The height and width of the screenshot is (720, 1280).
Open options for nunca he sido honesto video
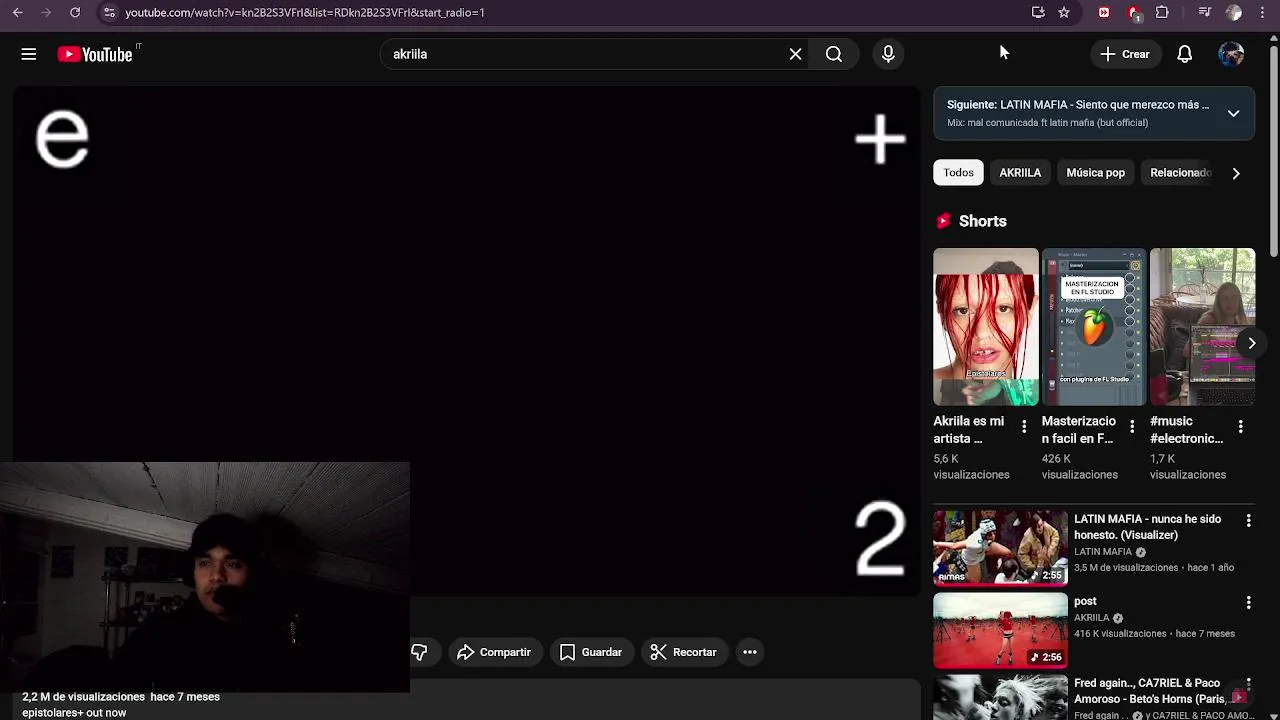(1248, 521)
